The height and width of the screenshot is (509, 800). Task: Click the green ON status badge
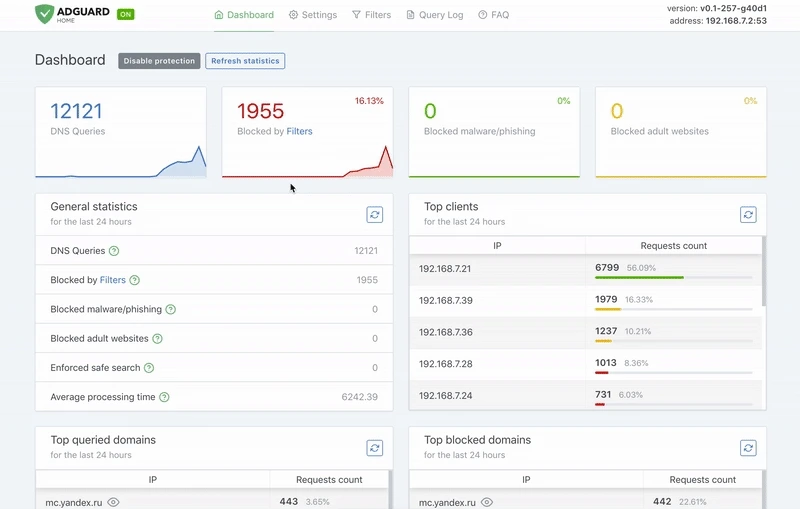[x=126, y=14]
